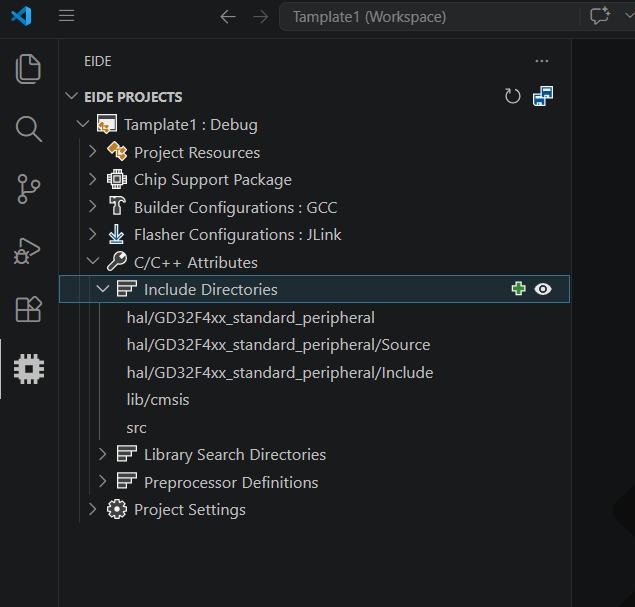Expand Chip Support Package node
635x607 pixels.
pyautogui.click(x=93, y=179)
